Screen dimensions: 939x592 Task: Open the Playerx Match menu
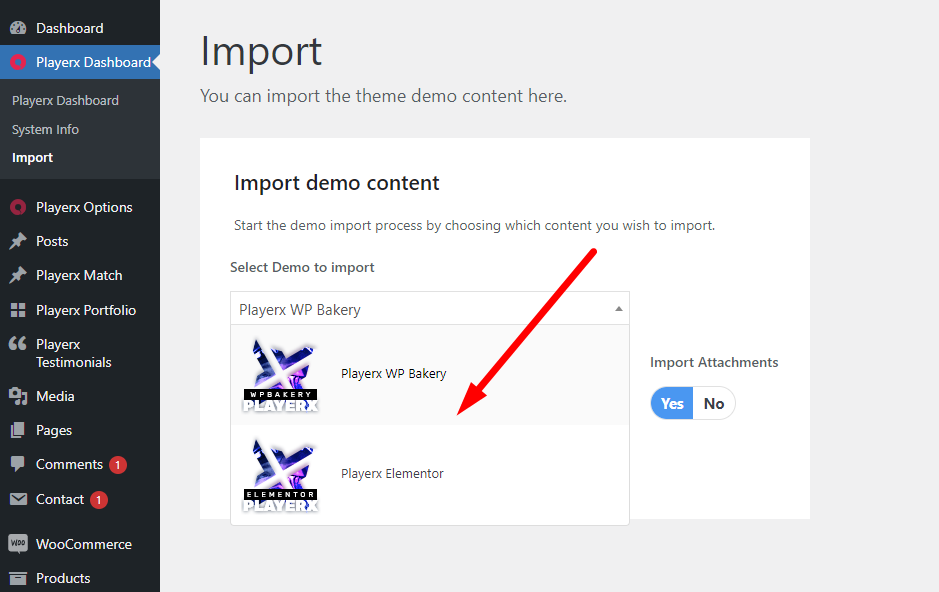coord(80,275)
